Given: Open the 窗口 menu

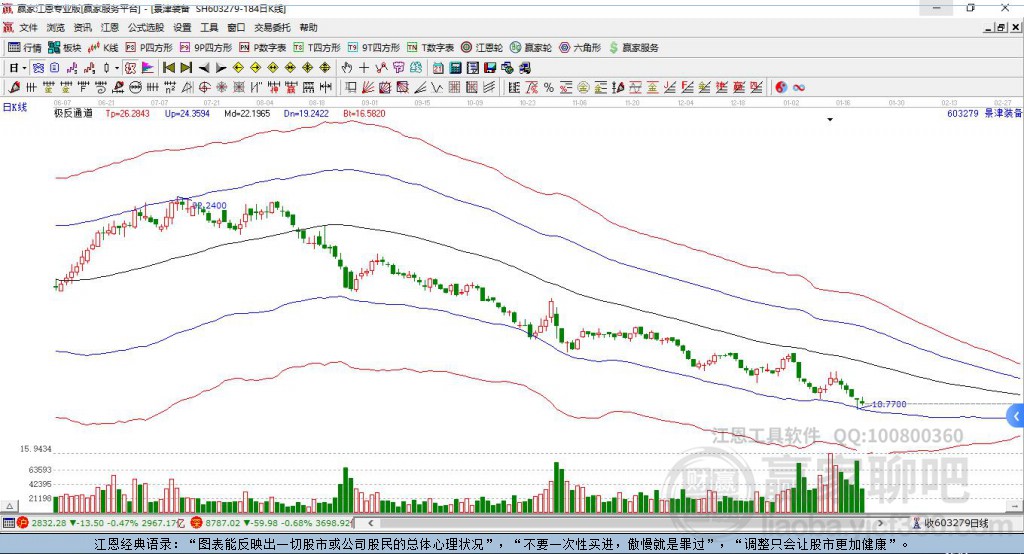Looking at the screenshot, I should click(x=236, y=27).
